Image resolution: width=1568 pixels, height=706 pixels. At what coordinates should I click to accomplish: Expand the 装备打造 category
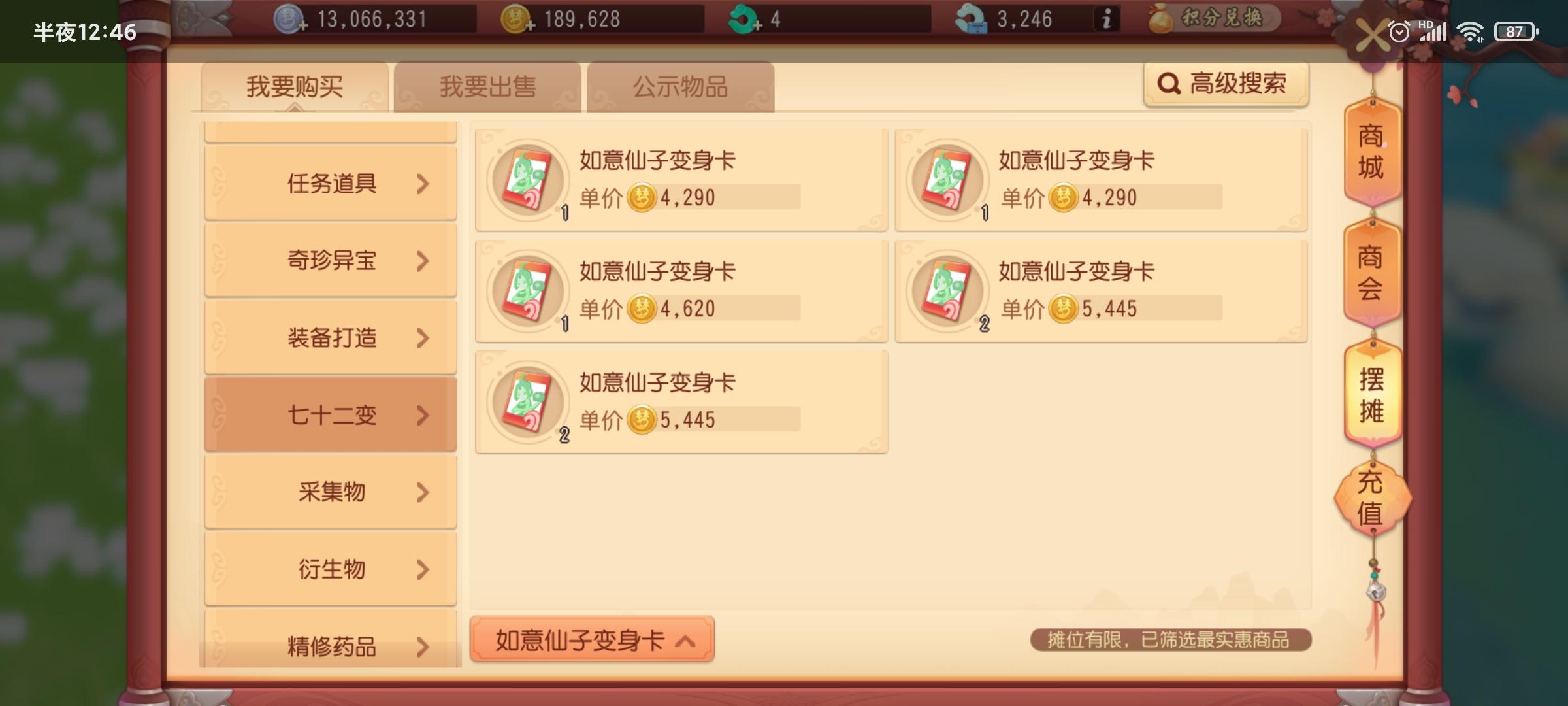331,337
